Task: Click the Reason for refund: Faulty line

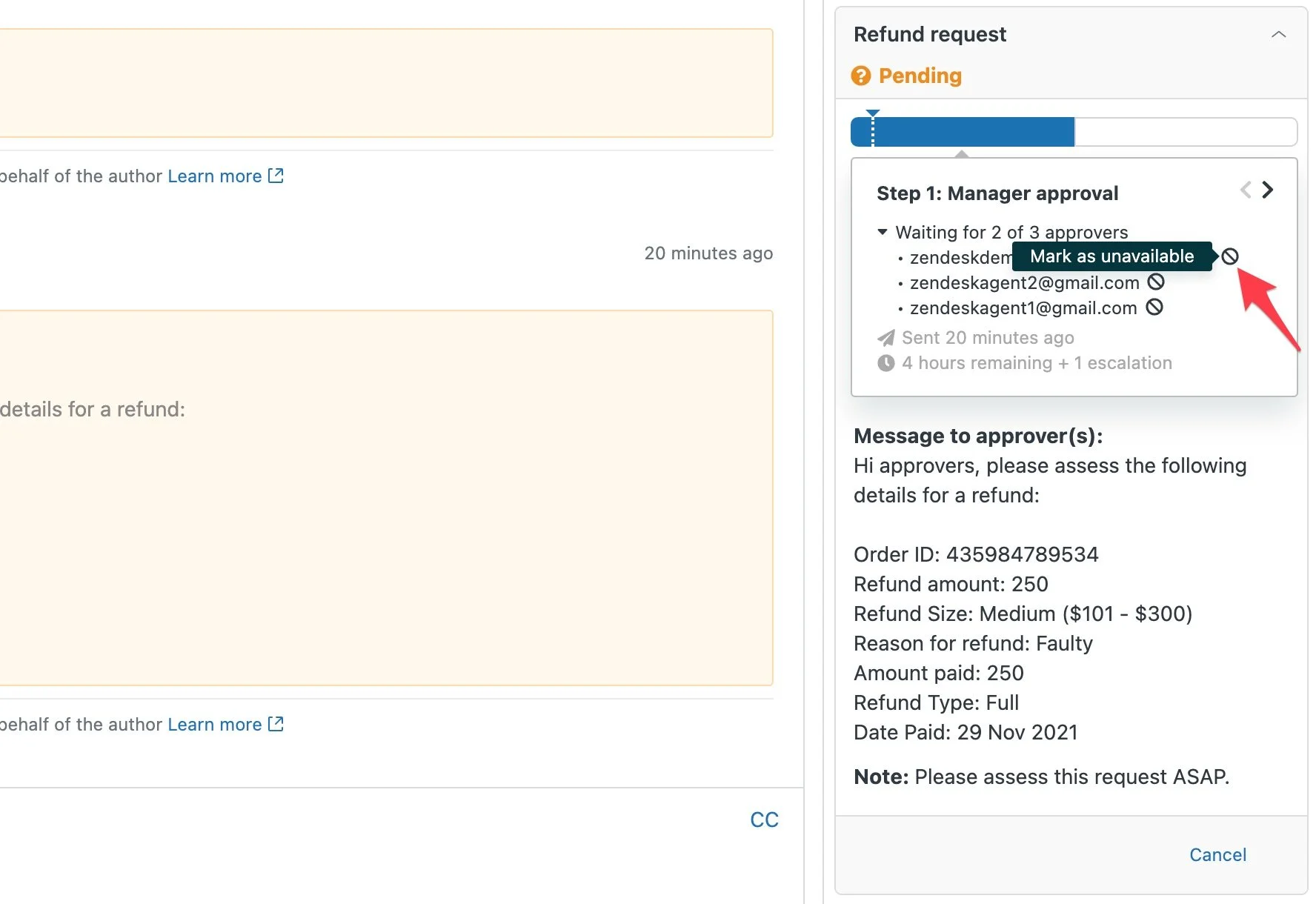Action: pos(973,643)
